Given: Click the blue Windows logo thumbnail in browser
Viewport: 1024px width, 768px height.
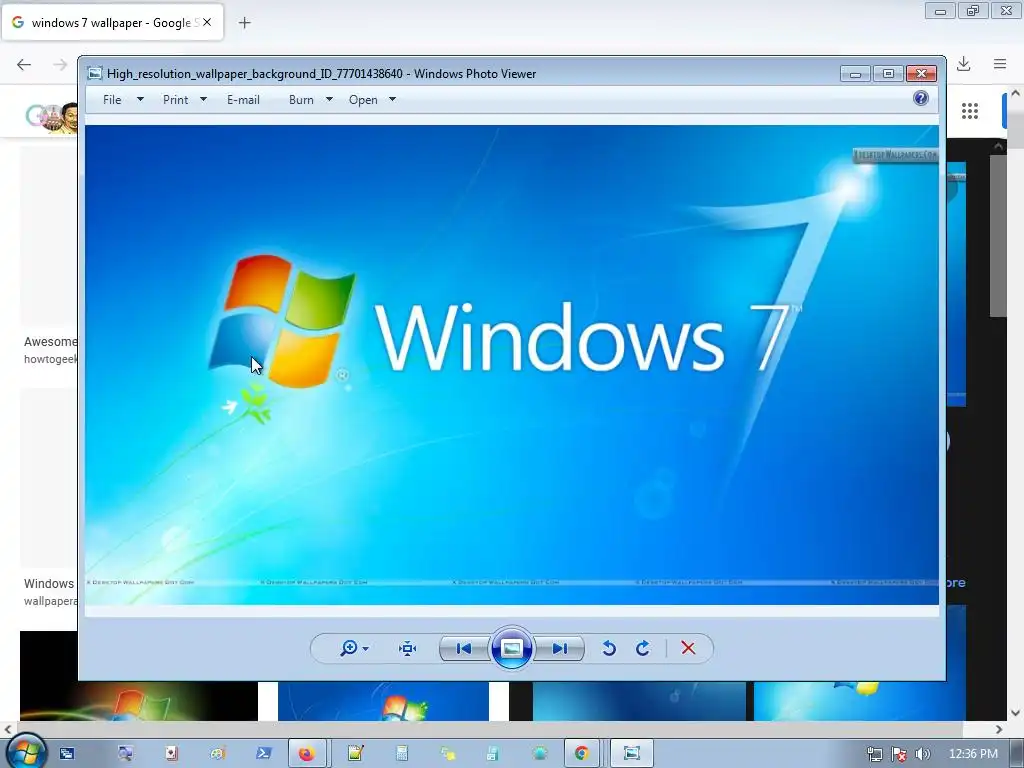Looking at the screenshot, I should pos(383,701).
